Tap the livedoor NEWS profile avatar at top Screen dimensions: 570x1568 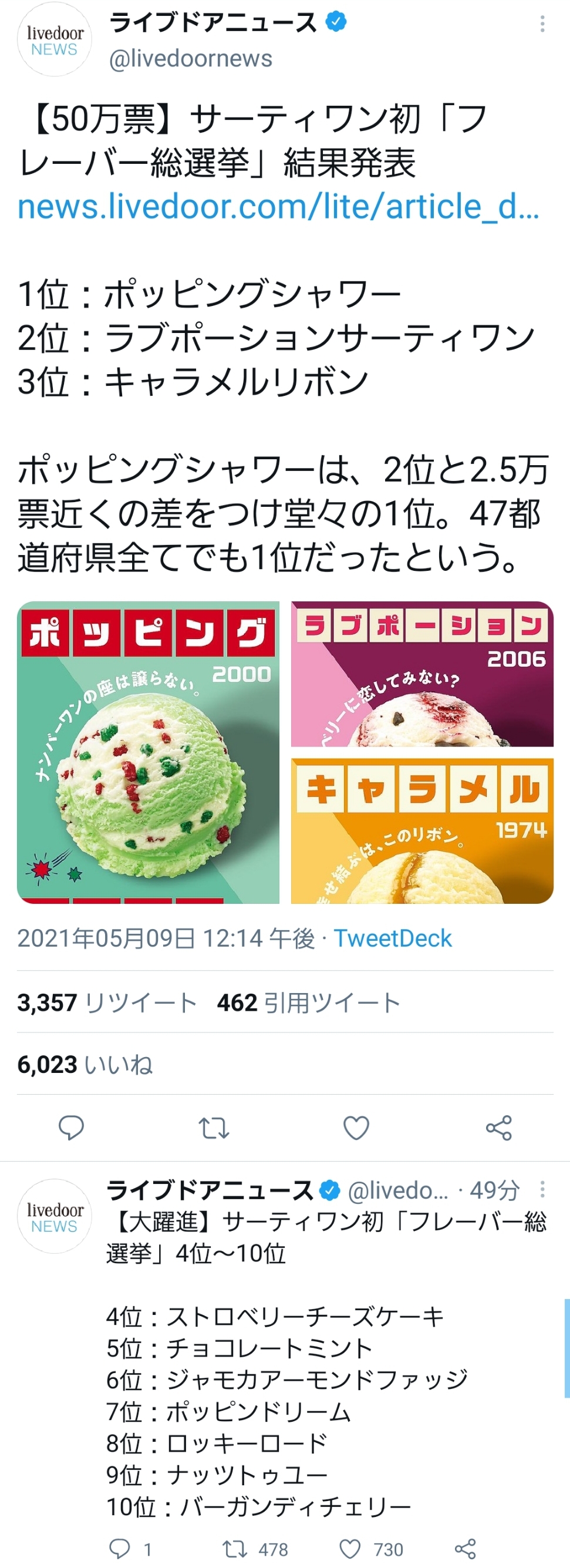click(54, 40)
